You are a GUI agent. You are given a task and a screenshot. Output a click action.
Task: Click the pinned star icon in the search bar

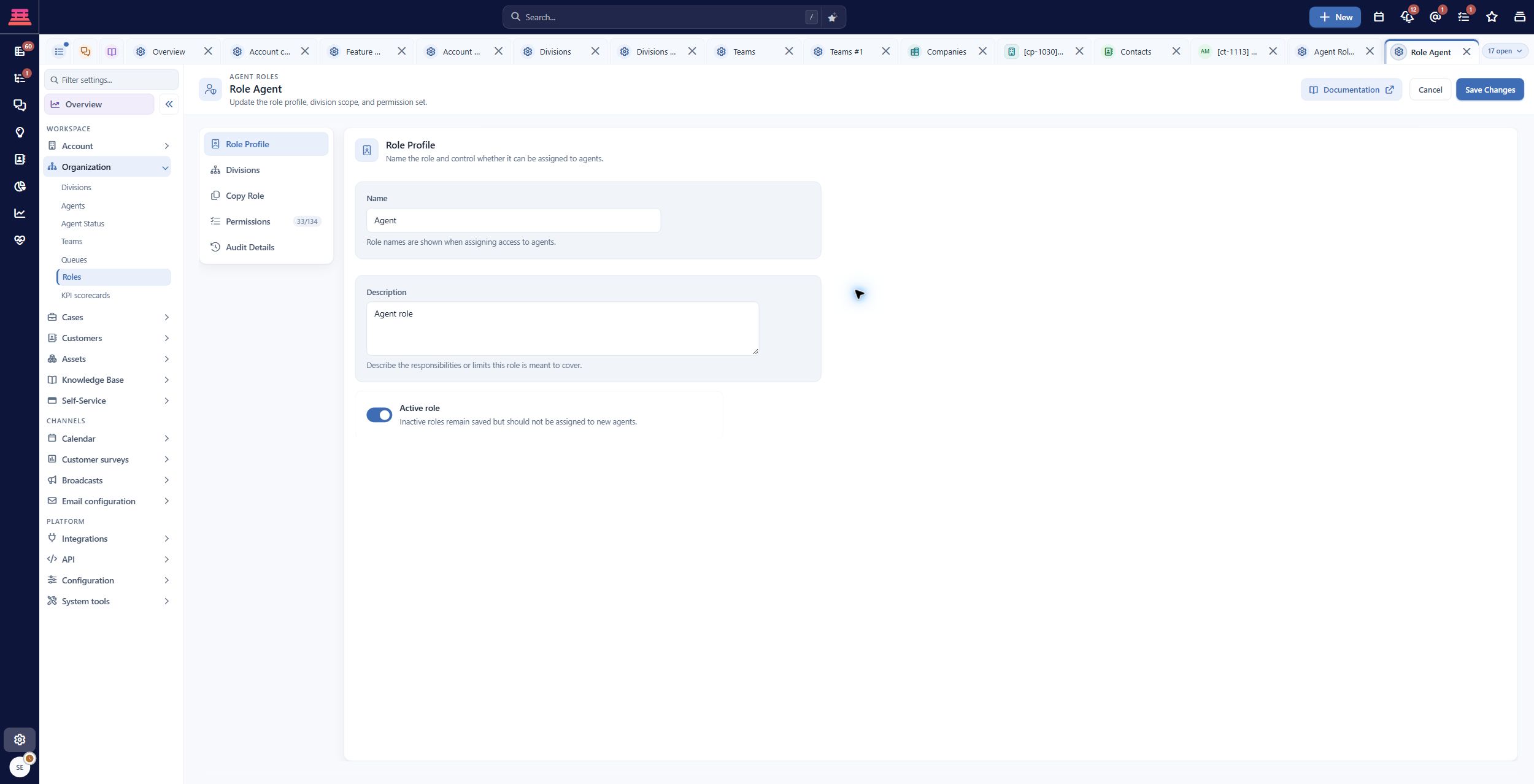point(832,17)
